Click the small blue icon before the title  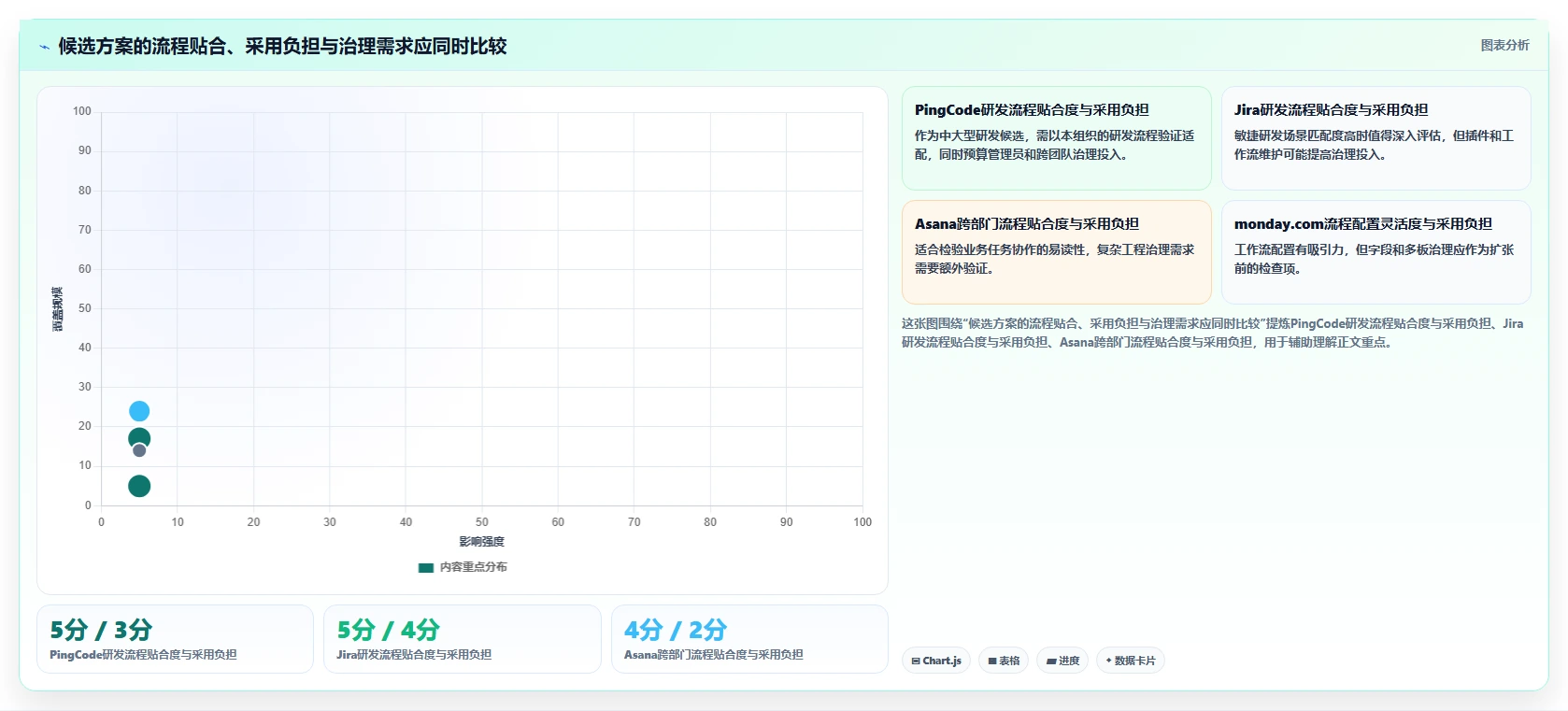pos(44,47)
